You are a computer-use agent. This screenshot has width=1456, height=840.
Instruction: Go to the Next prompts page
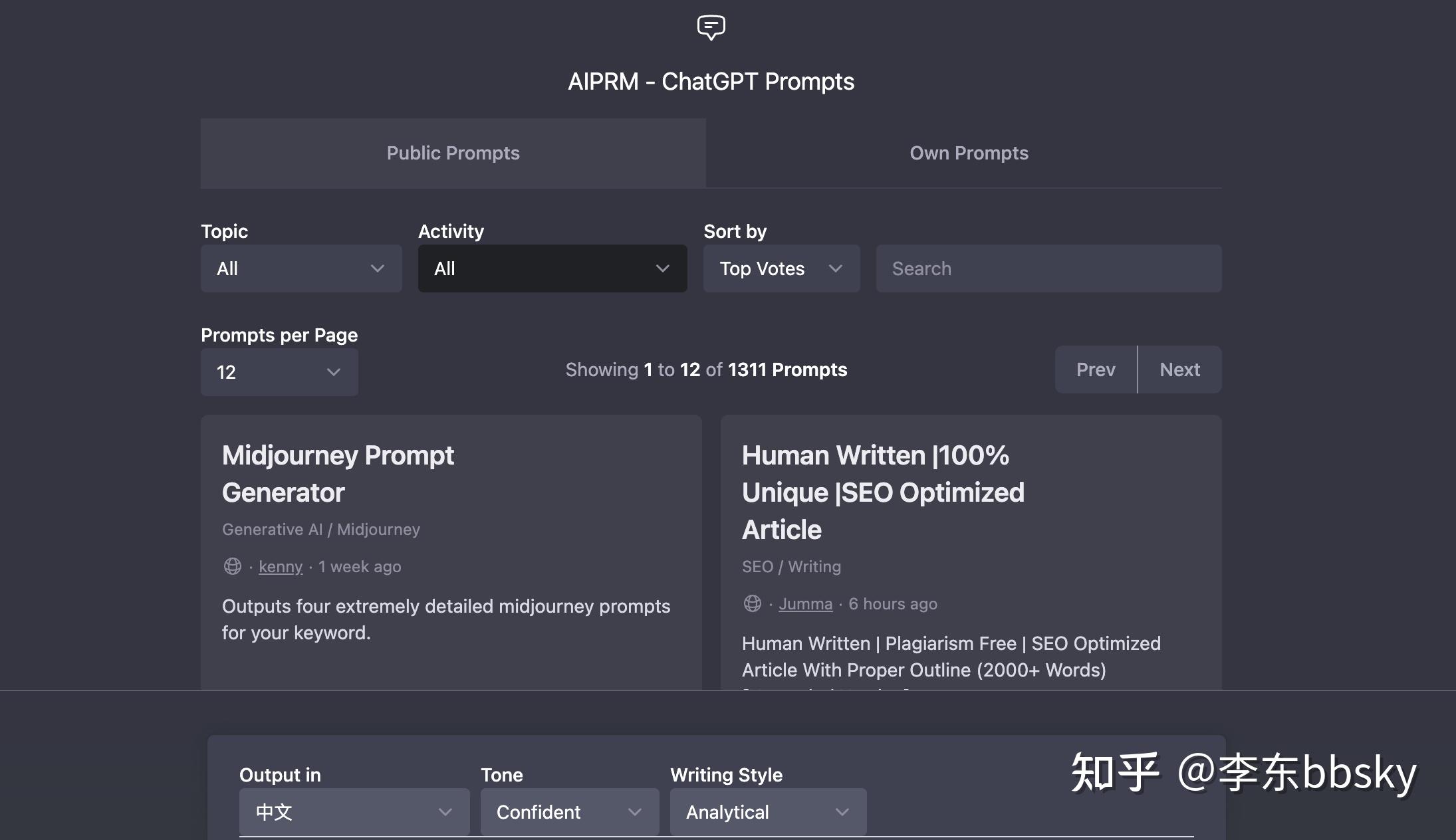tap(1179, 369)
